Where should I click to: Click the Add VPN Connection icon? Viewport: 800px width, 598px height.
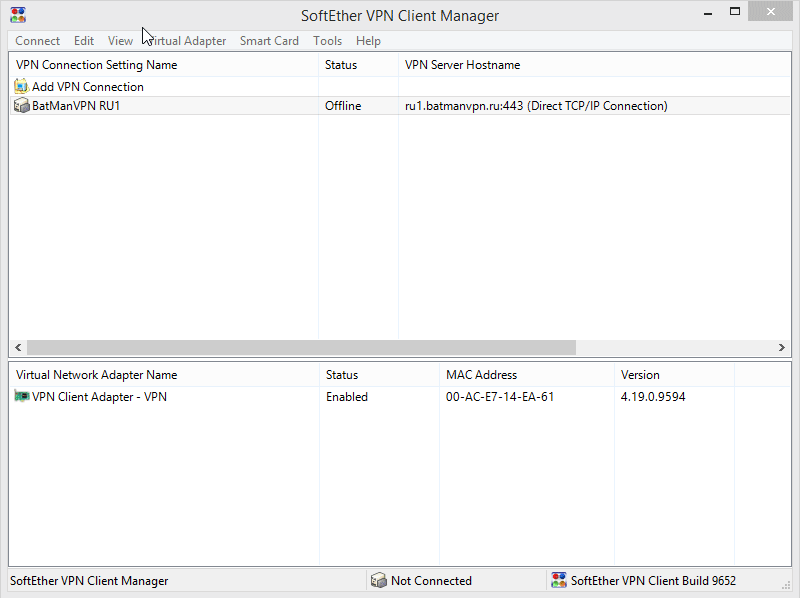click(22, 87)
